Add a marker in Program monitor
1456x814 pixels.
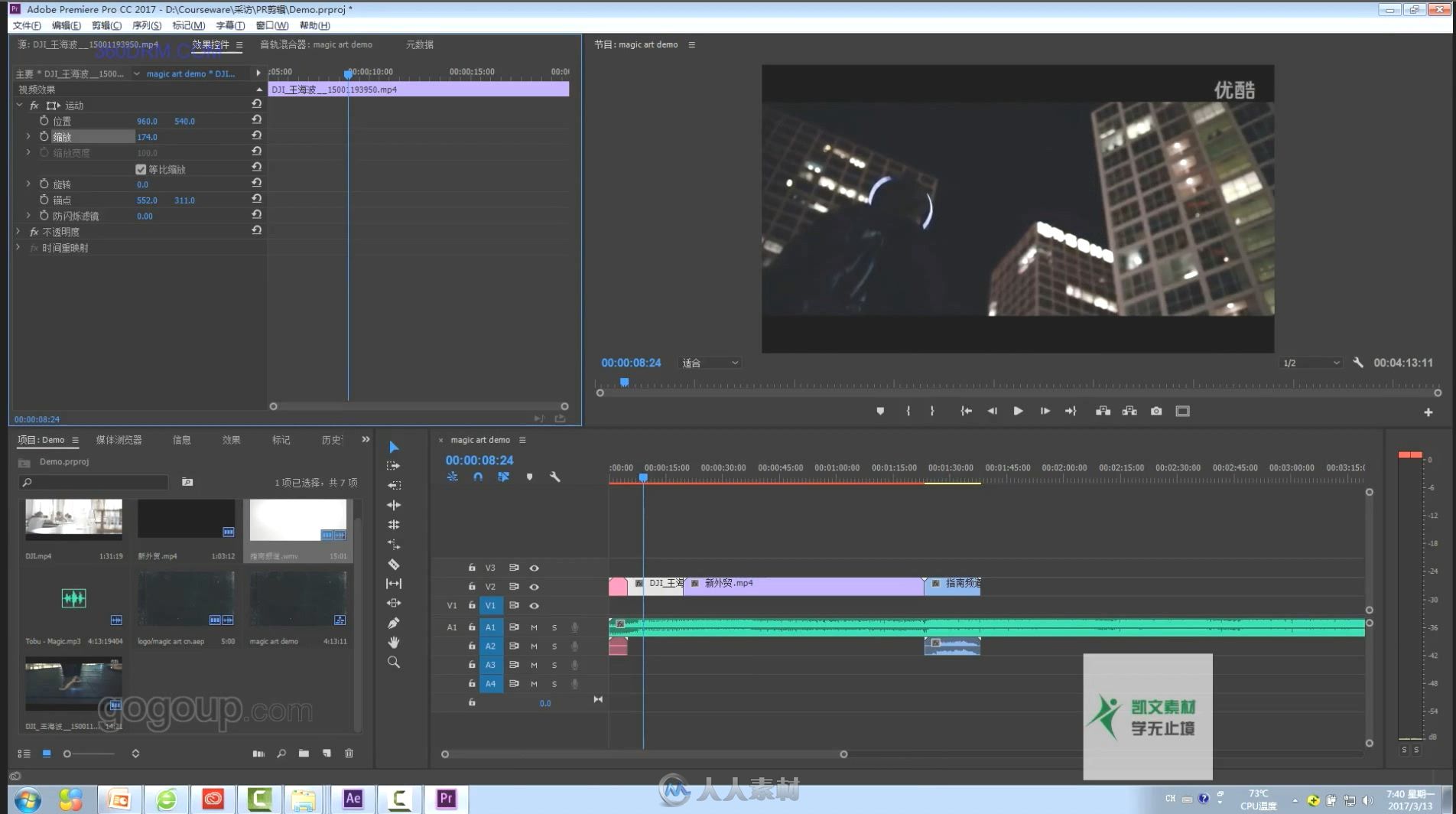[x=880, y=411]
